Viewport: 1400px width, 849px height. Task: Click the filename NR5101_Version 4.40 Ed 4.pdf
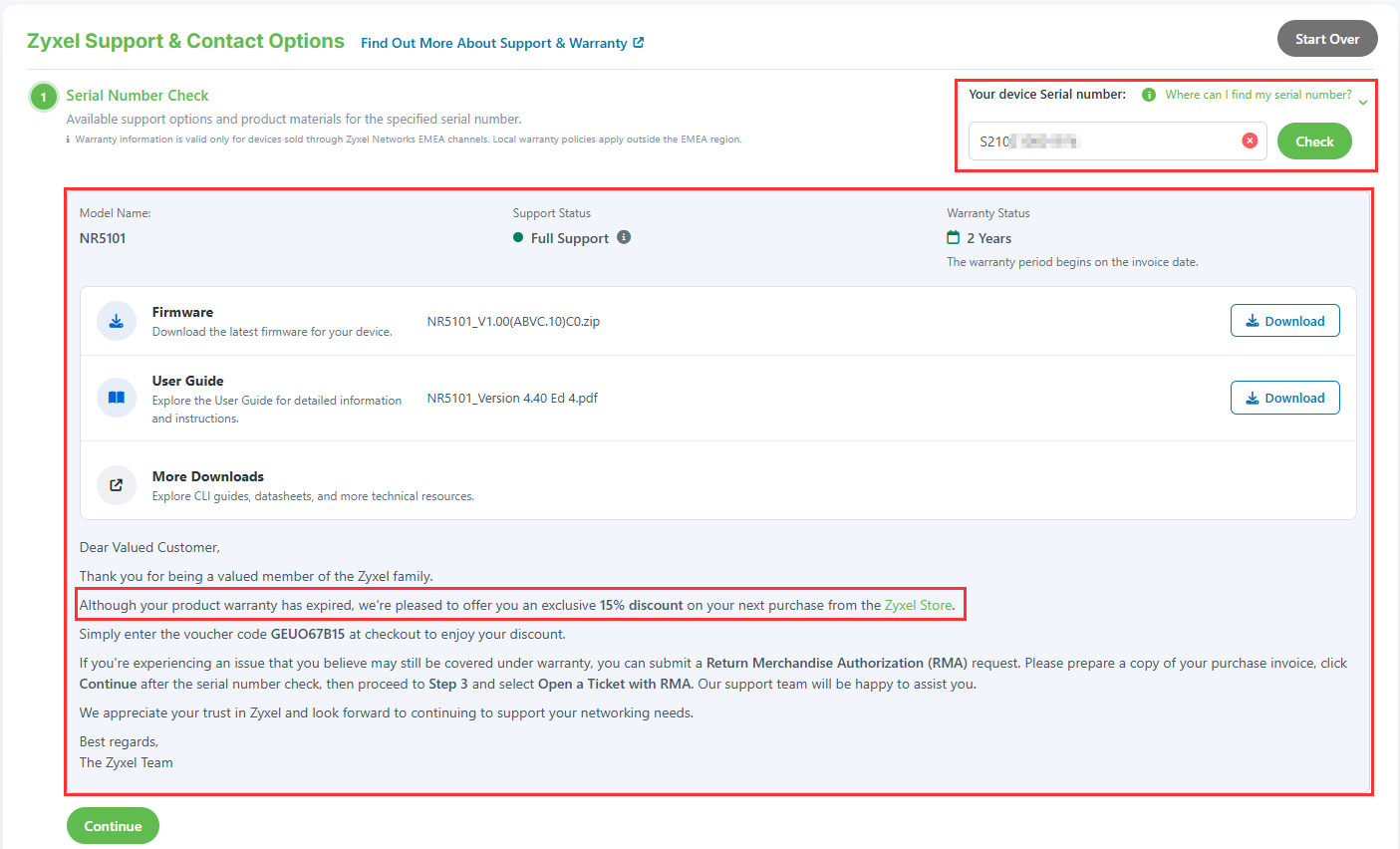click(512, 398)
